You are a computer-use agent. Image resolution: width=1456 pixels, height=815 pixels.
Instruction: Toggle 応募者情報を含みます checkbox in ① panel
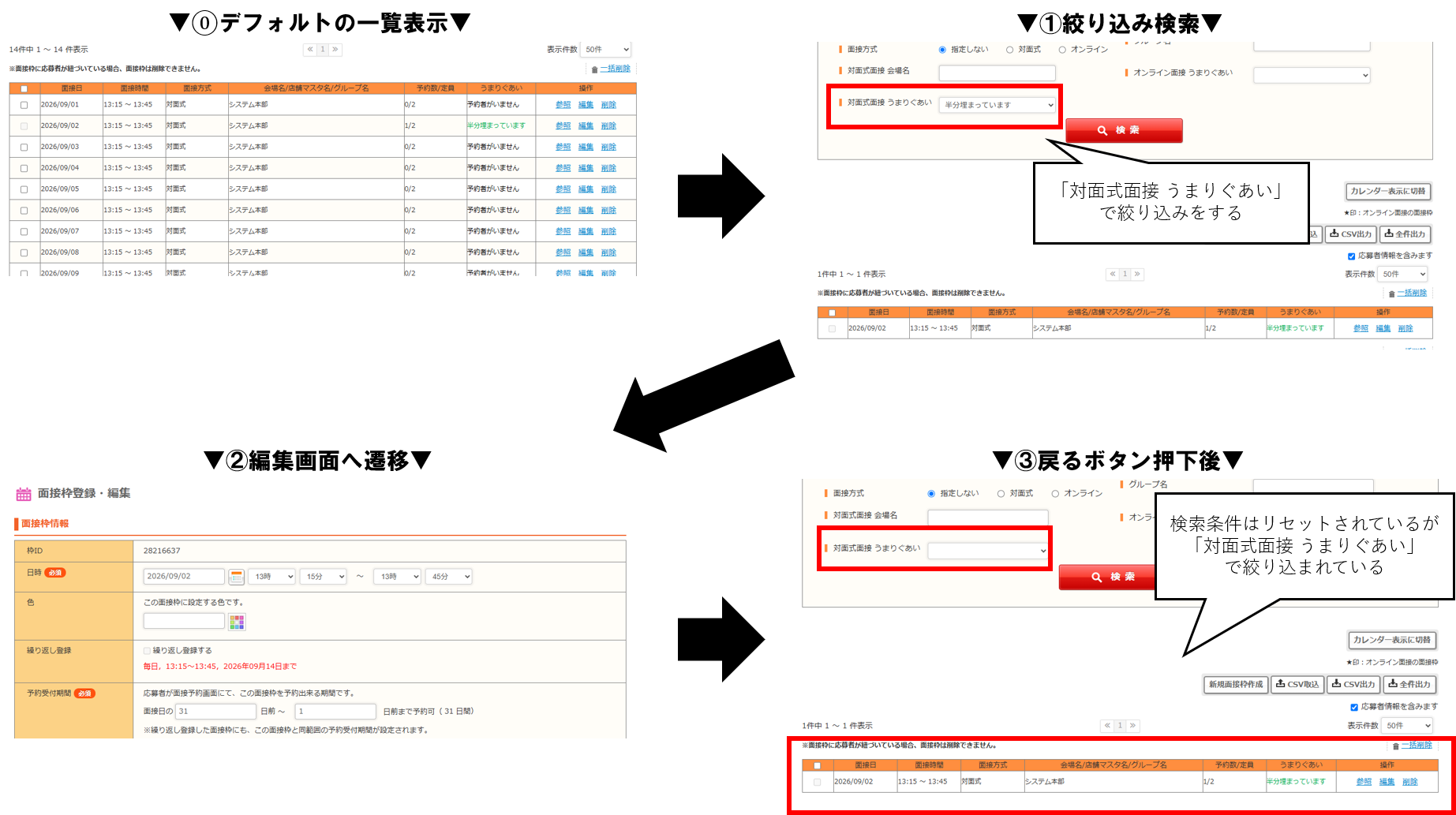tap(1352, 256)
